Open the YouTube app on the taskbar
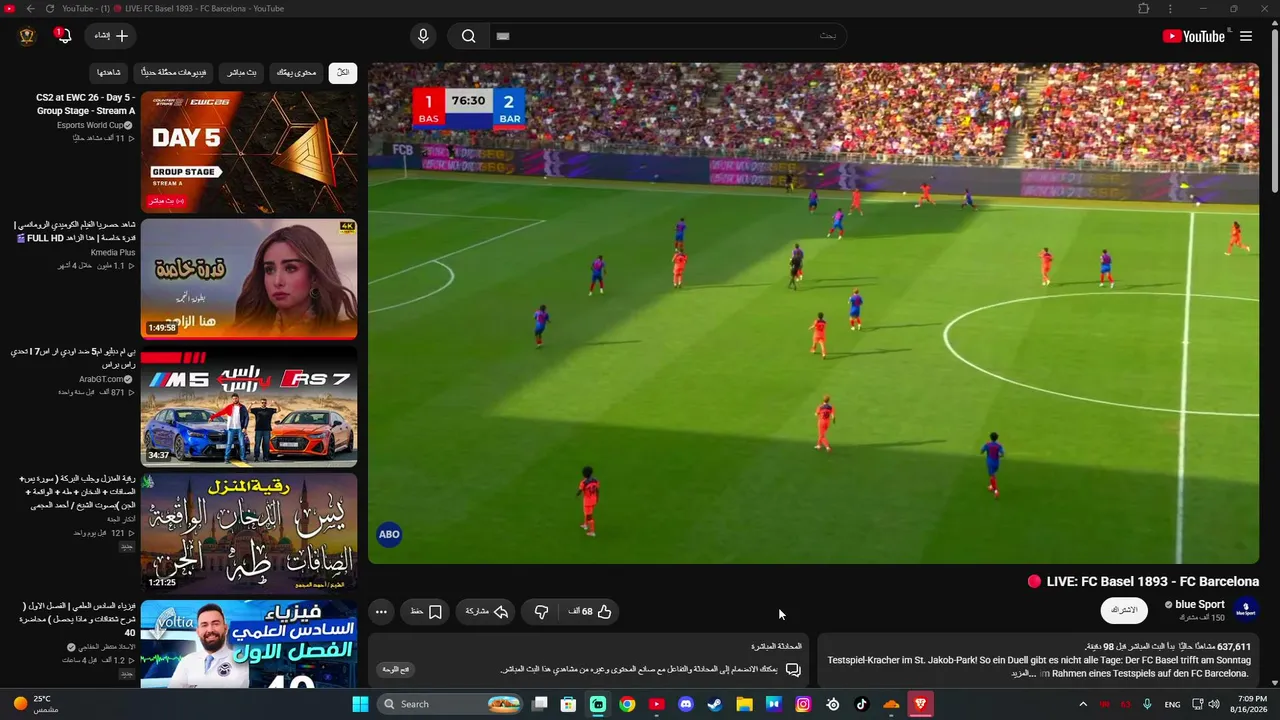 tap(656, 704)
